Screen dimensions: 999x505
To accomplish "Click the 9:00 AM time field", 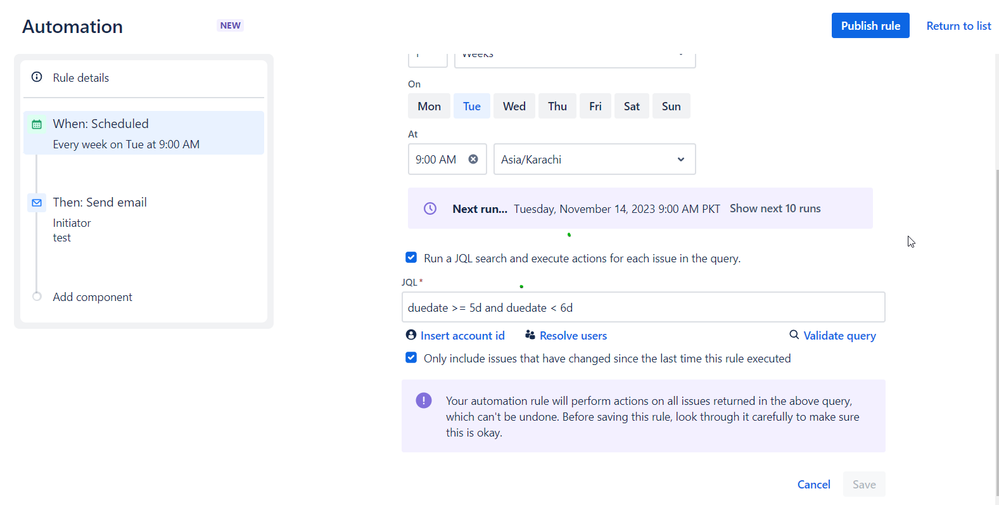I will (447, 159).
